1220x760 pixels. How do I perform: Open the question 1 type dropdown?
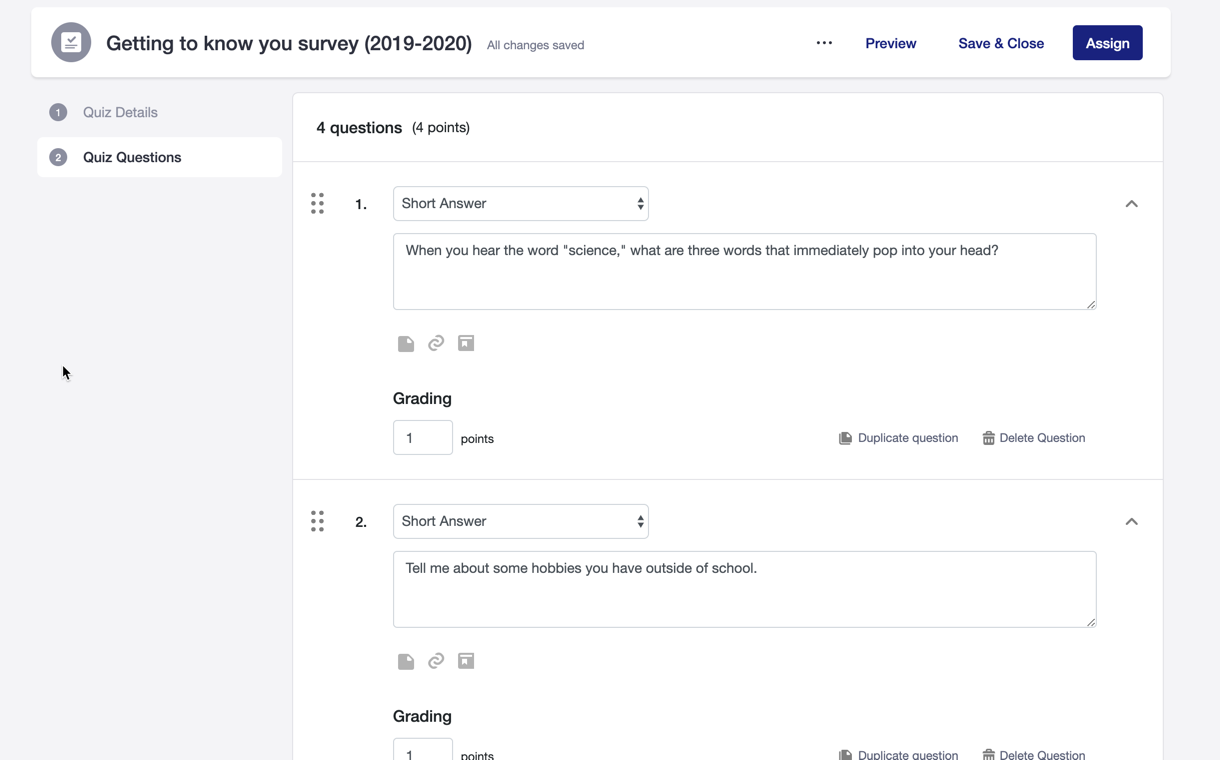click(520, 204)
